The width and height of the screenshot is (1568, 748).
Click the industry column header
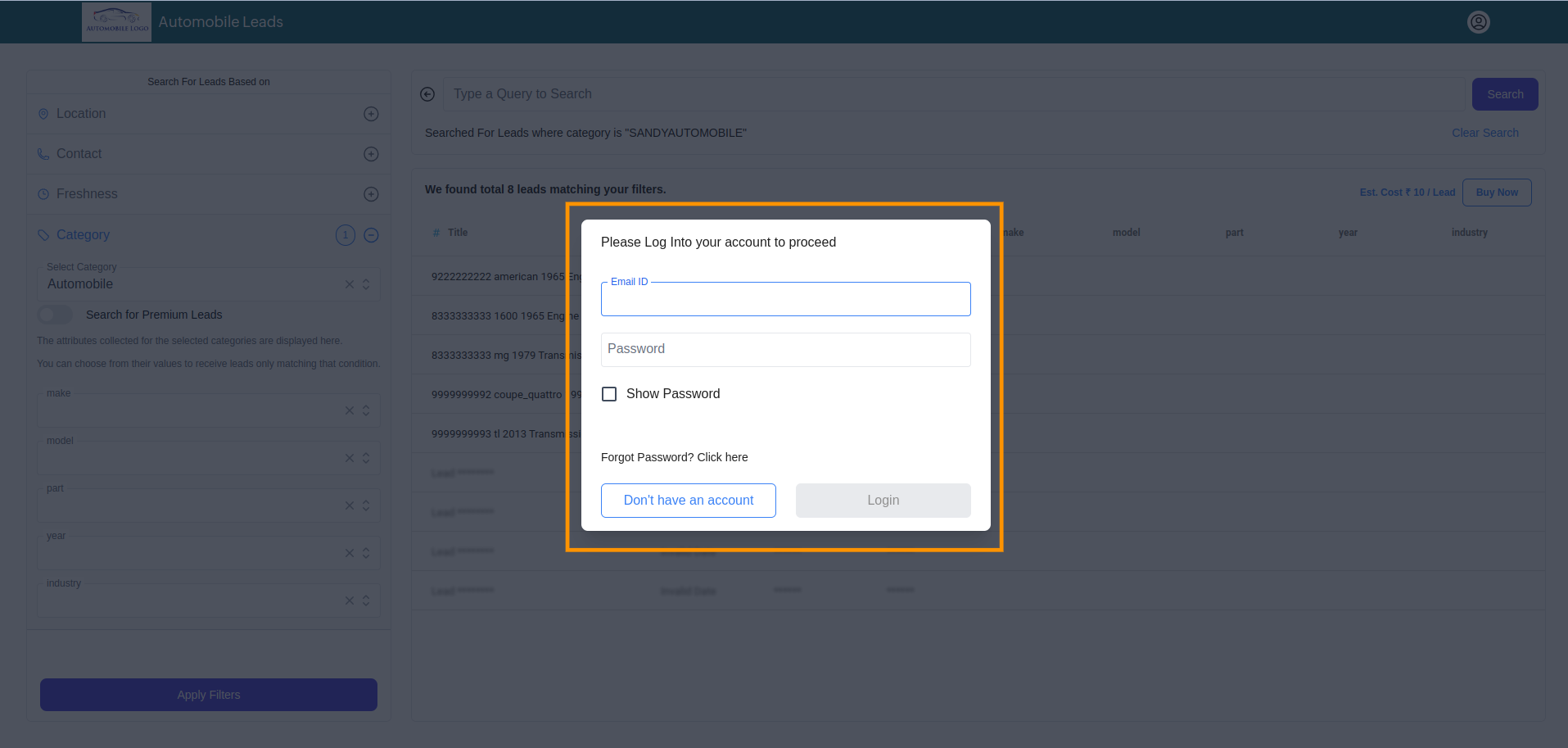pyautogui.click(x=1470, y=233)
